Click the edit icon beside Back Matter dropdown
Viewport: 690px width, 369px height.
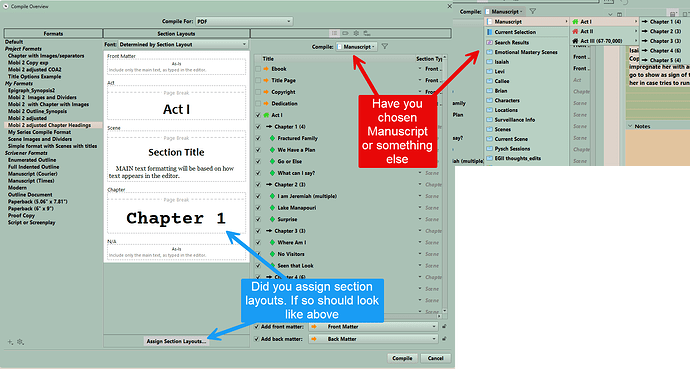click(444, 339)
